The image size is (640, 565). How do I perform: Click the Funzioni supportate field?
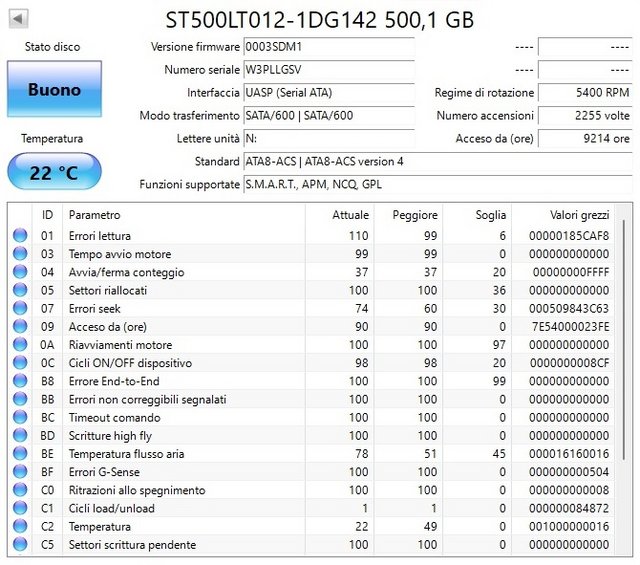click(438, 184)
